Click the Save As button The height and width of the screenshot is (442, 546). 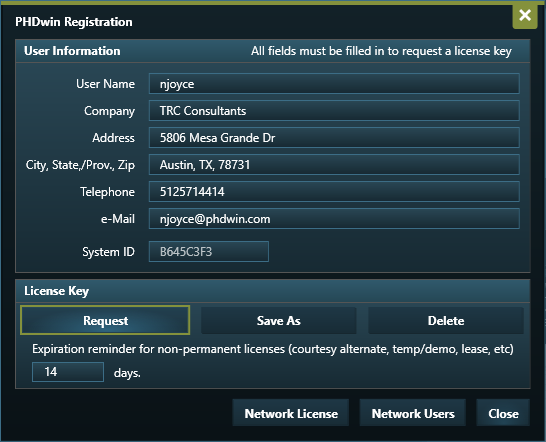(279, 320)
